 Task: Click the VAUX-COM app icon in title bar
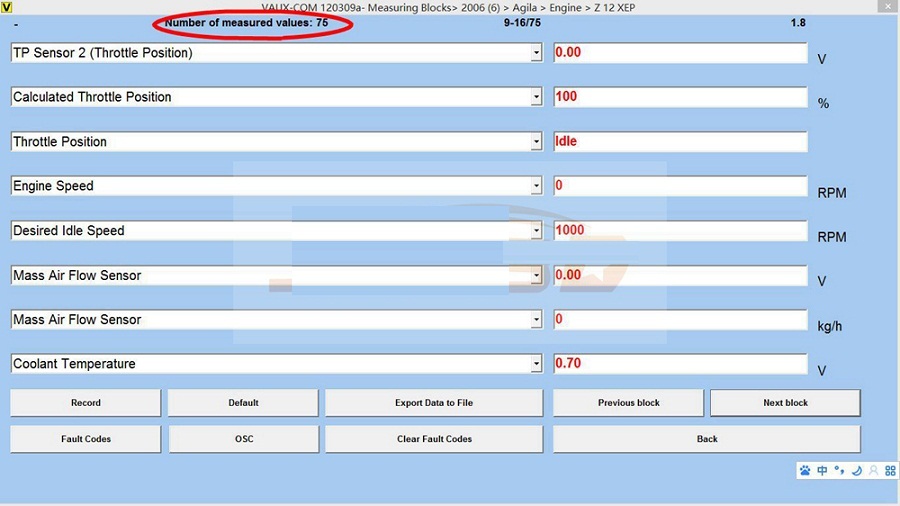[x=7, y=7]
